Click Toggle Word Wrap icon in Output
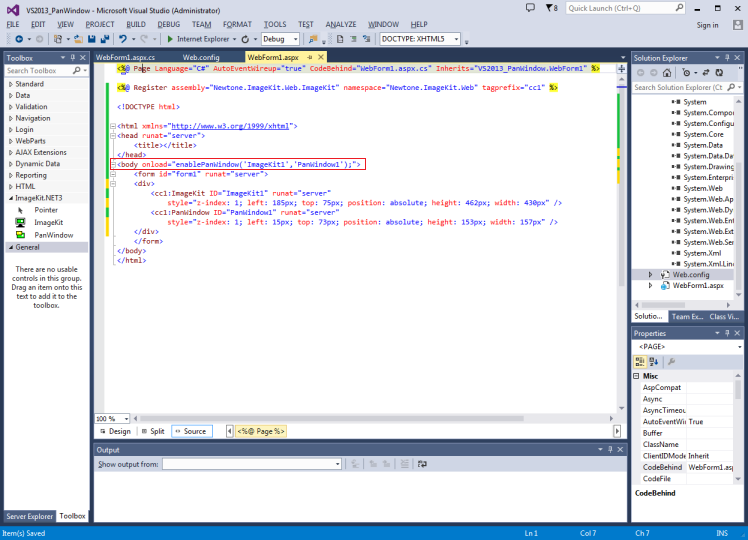The width and height of the screenshot is (748, 540). pyautogui.click(x=424, y=464)
